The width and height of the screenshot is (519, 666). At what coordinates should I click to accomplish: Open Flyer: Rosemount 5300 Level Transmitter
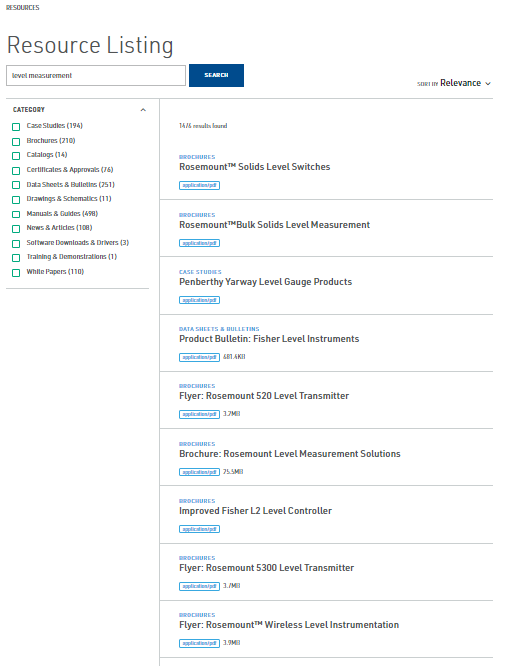[x=266, y=567]
